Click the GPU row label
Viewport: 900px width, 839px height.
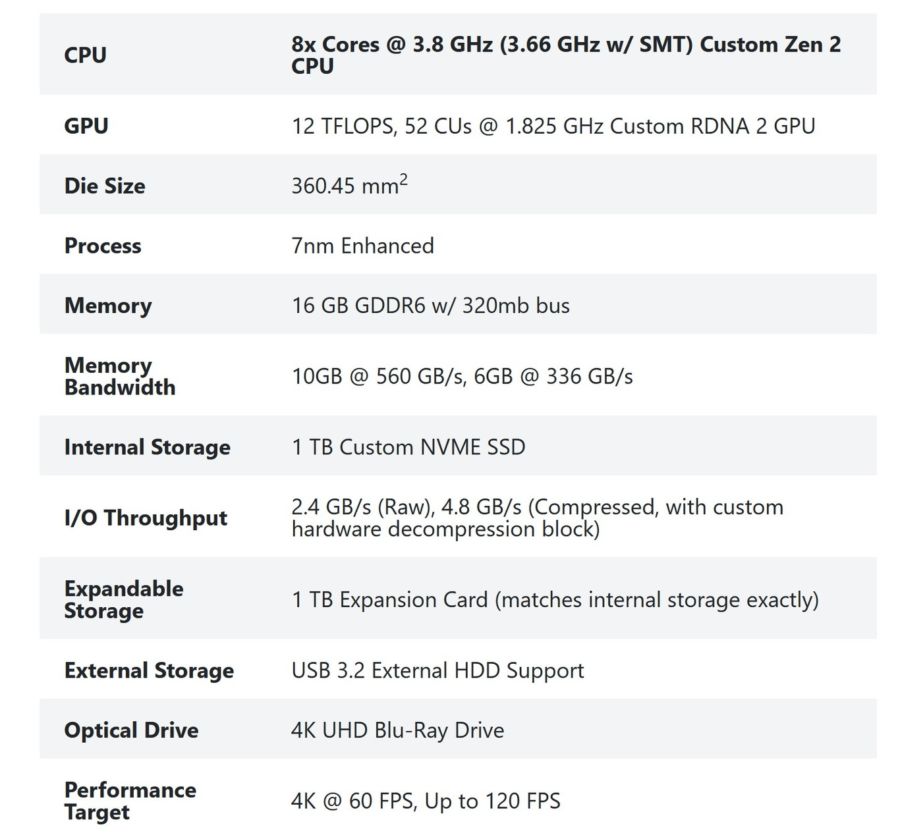(86, 126)
